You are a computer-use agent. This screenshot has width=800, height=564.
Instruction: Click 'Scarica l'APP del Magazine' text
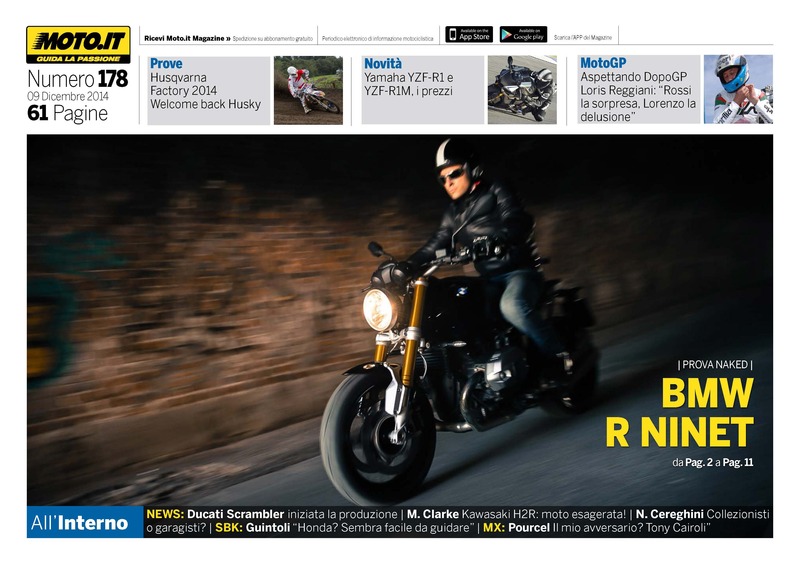tap(583, 38)
